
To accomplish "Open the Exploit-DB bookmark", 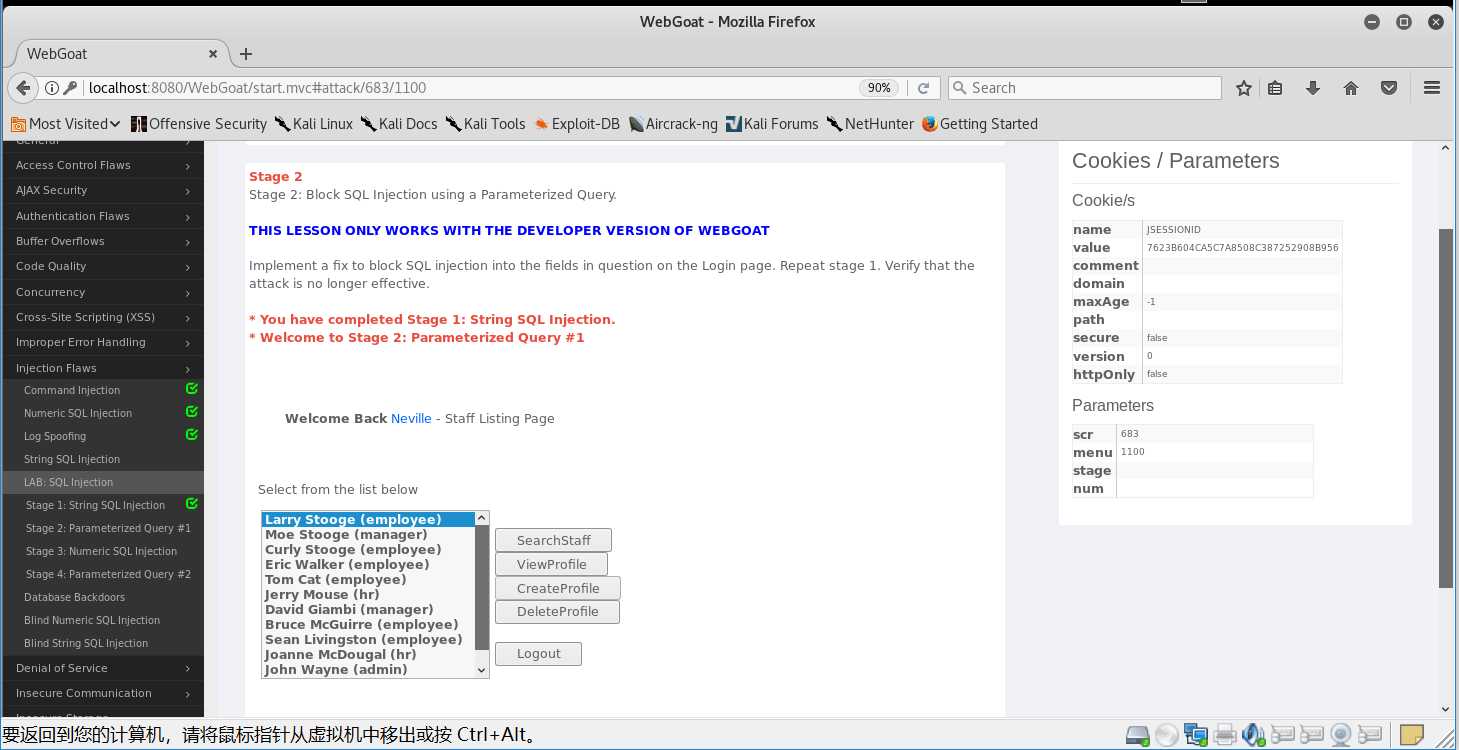I will point(577,124).
